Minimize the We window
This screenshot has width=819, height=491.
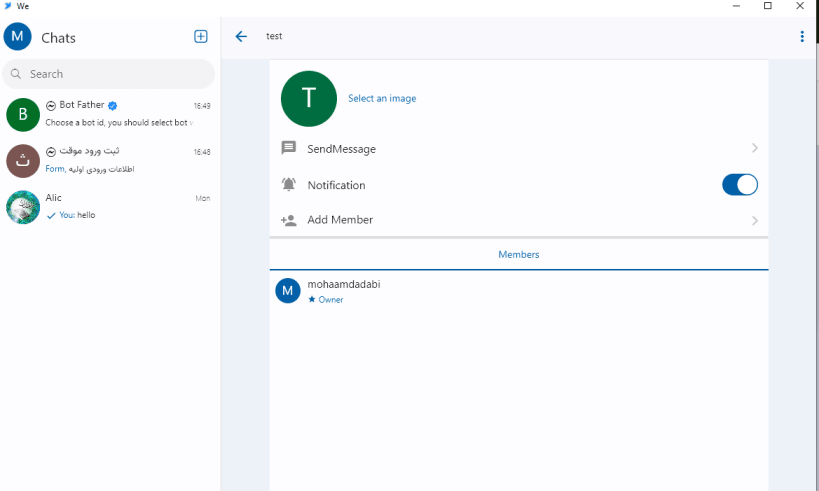point(736,6)
